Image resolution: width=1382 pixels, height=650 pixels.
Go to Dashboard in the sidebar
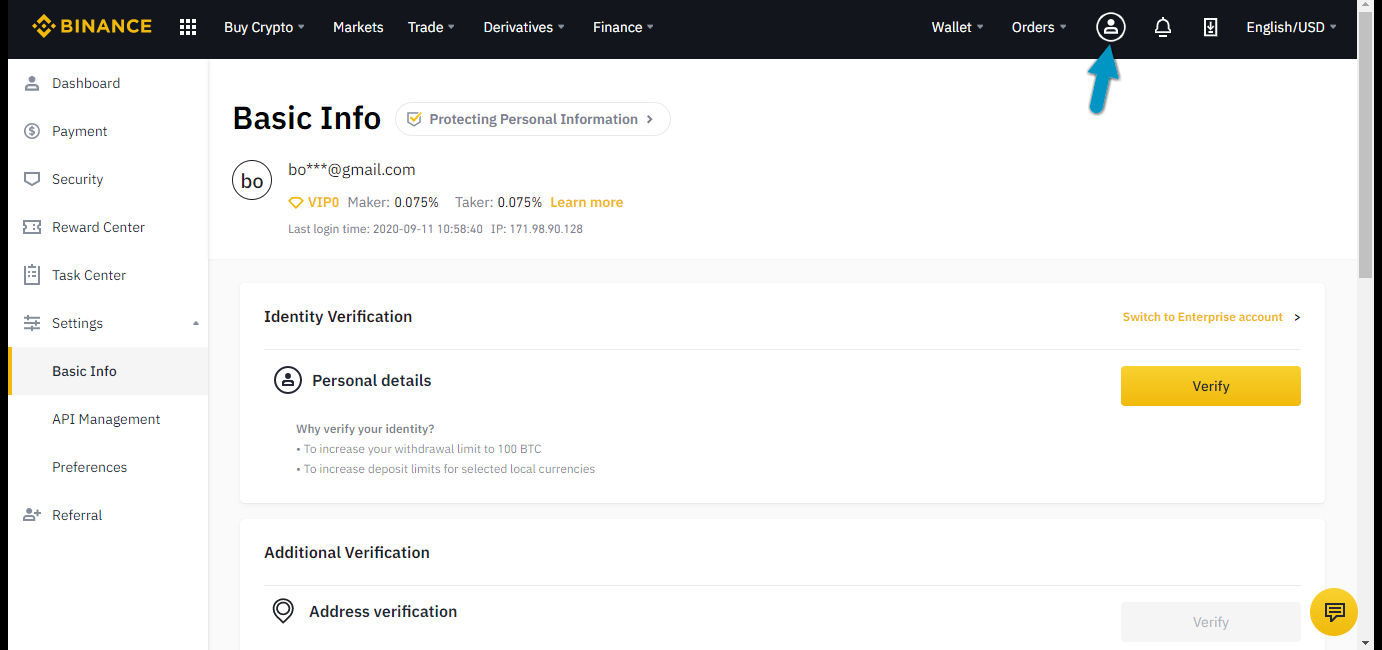click(x=108, y=83)
